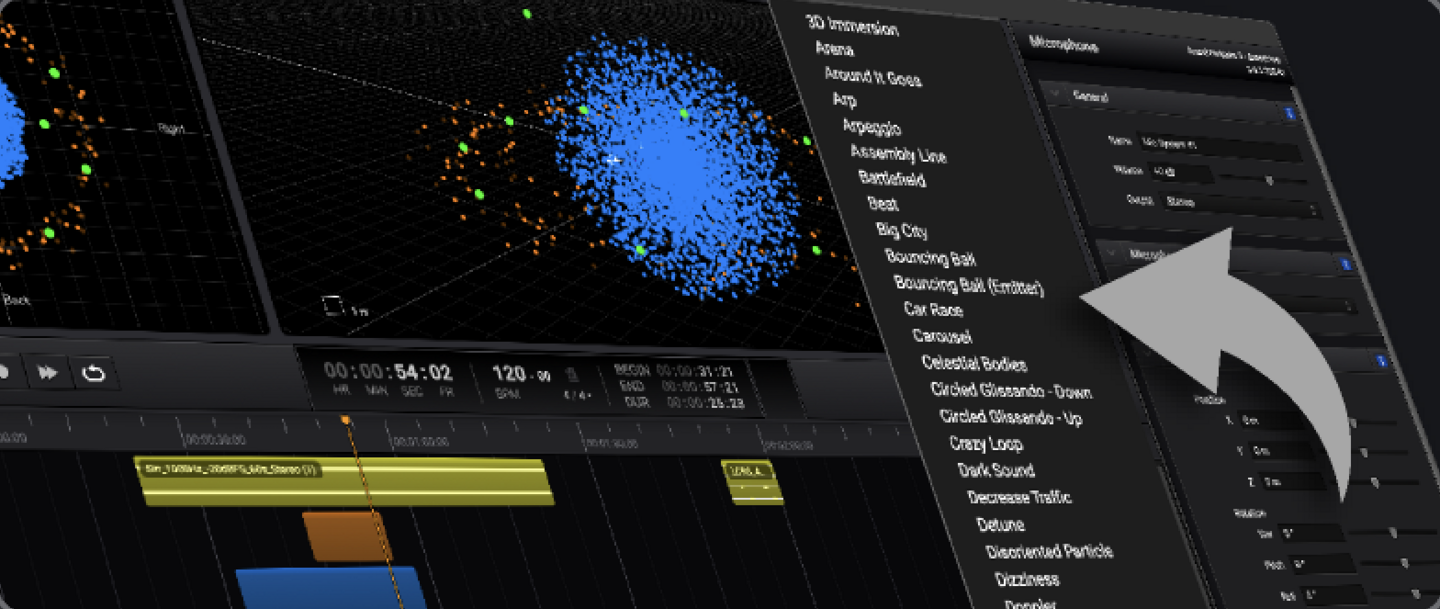The image size is (1440, 609).
Task: Toggle the loop playback button
Action: click(93, 373)
